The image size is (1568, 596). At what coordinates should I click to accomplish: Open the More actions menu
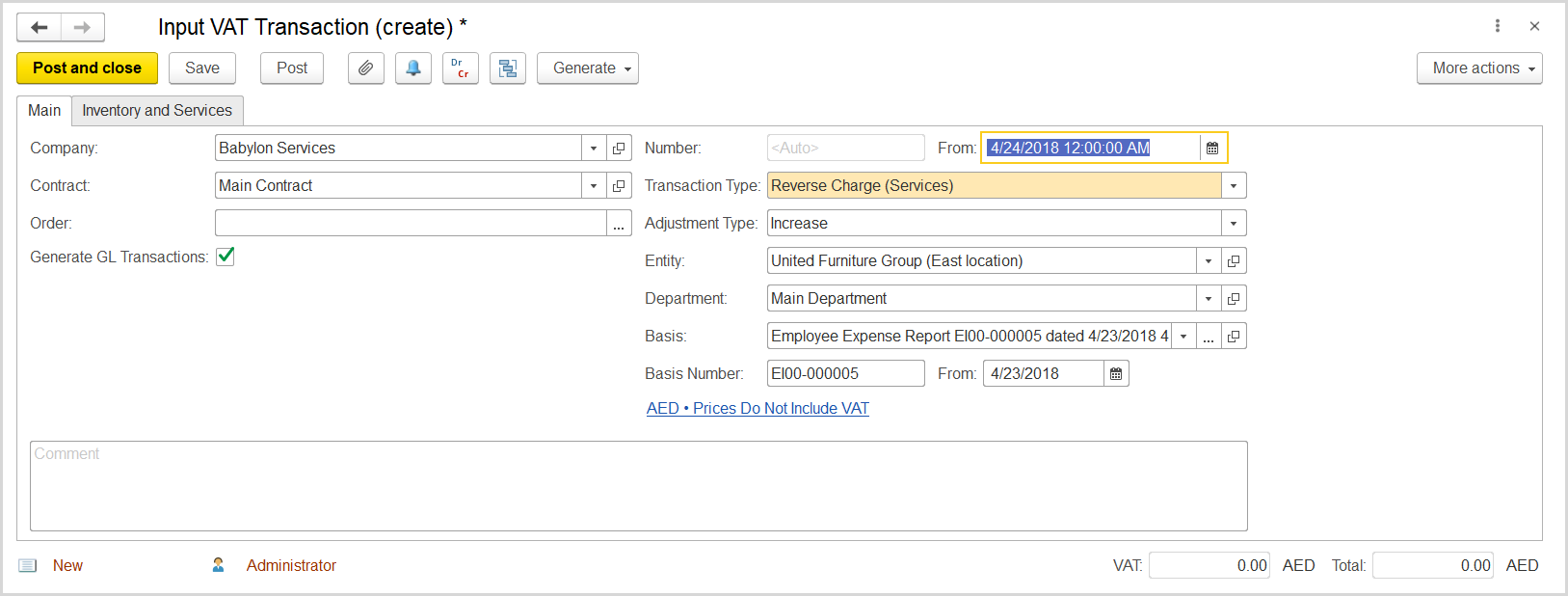pyautogui.click(x=1479, y=68)
